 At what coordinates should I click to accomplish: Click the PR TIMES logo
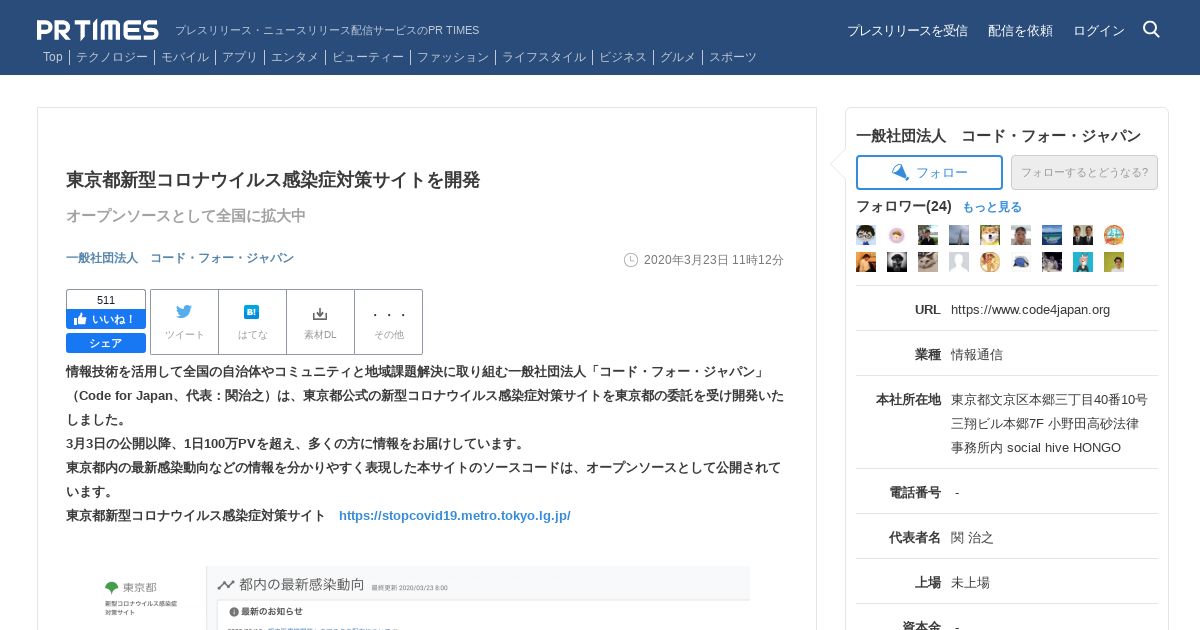pos(97,30)
